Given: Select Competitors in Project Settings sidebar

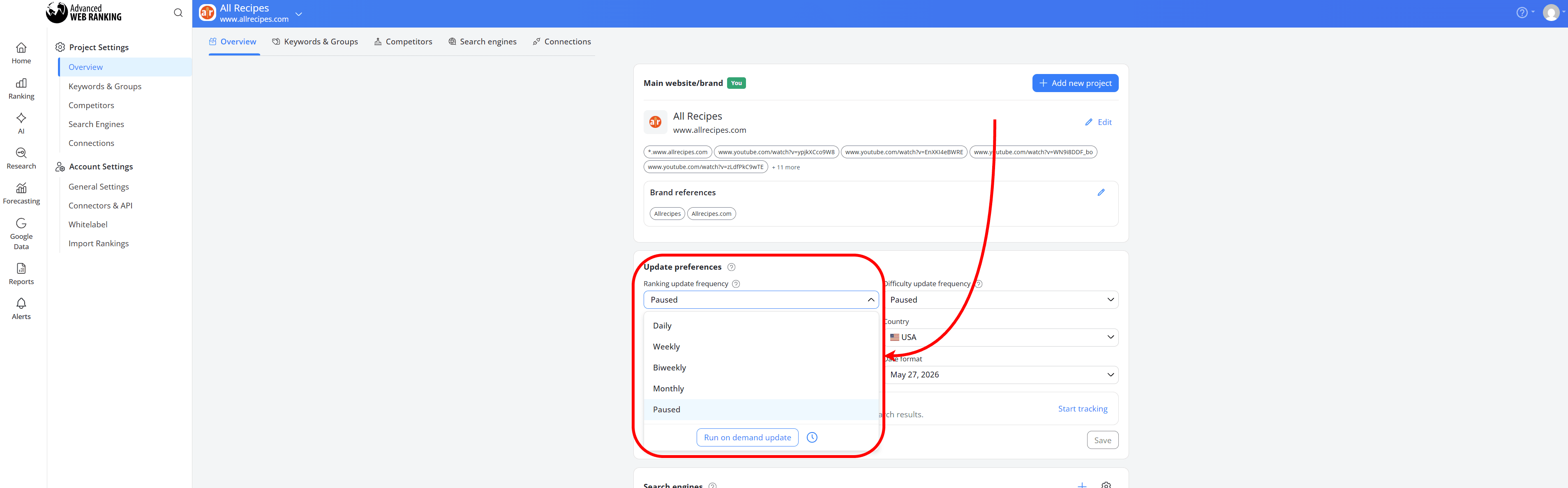Looking at the screenshot, I should click(x=91, y=105).
